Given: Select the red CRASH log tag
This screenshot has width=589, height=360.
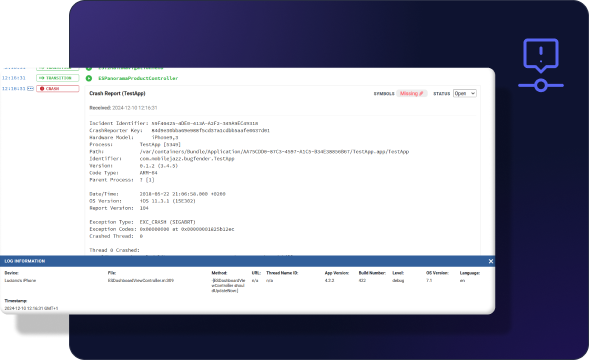Looking at the screenshot, I should click(57, 89).
